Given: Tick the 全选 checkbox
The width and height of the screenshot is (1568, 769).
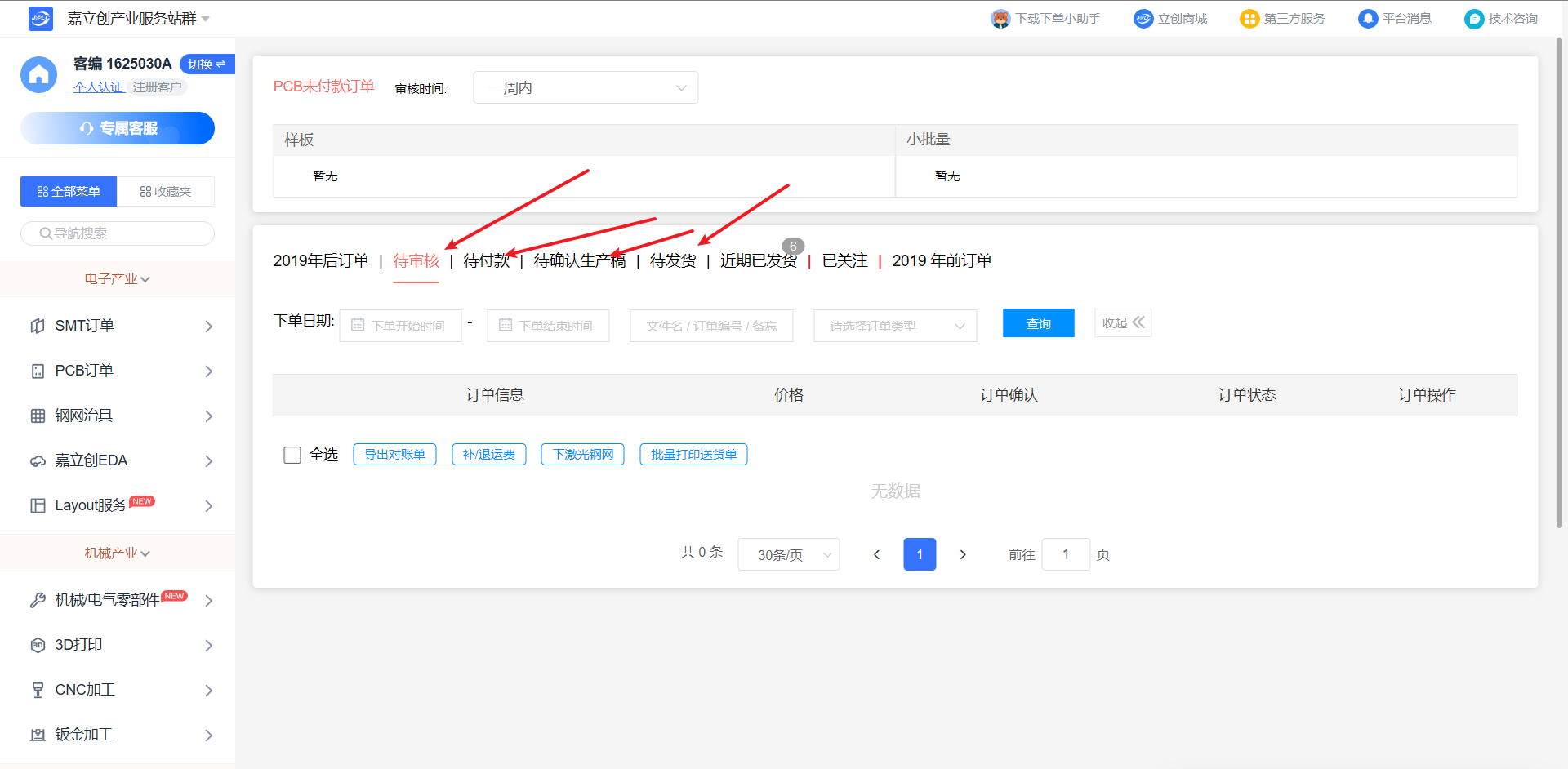Looking at the screenshot, I should (292, 455).
